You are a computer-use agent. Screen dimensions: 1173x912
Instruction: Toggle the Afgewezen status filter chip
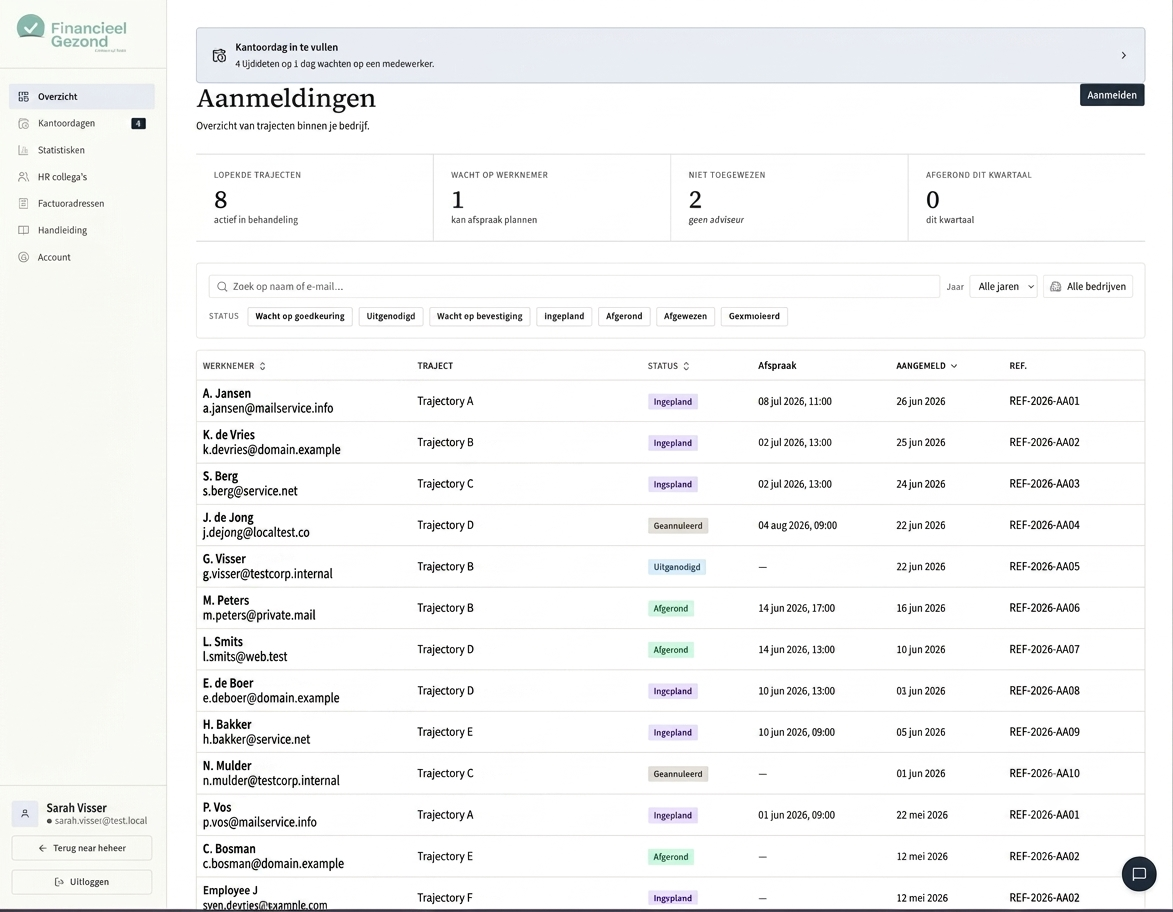click(x=685, y=316)
